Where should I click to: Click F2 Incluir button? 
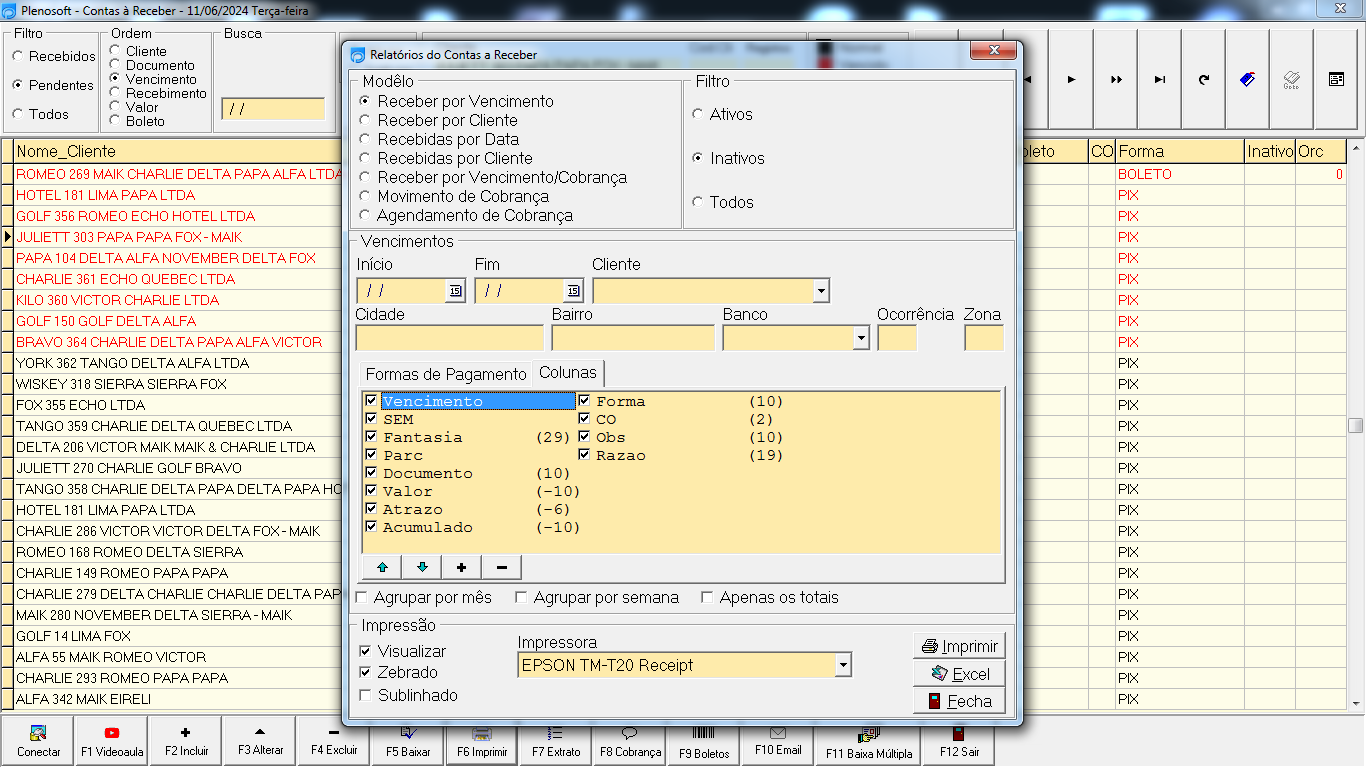point(186,741)
